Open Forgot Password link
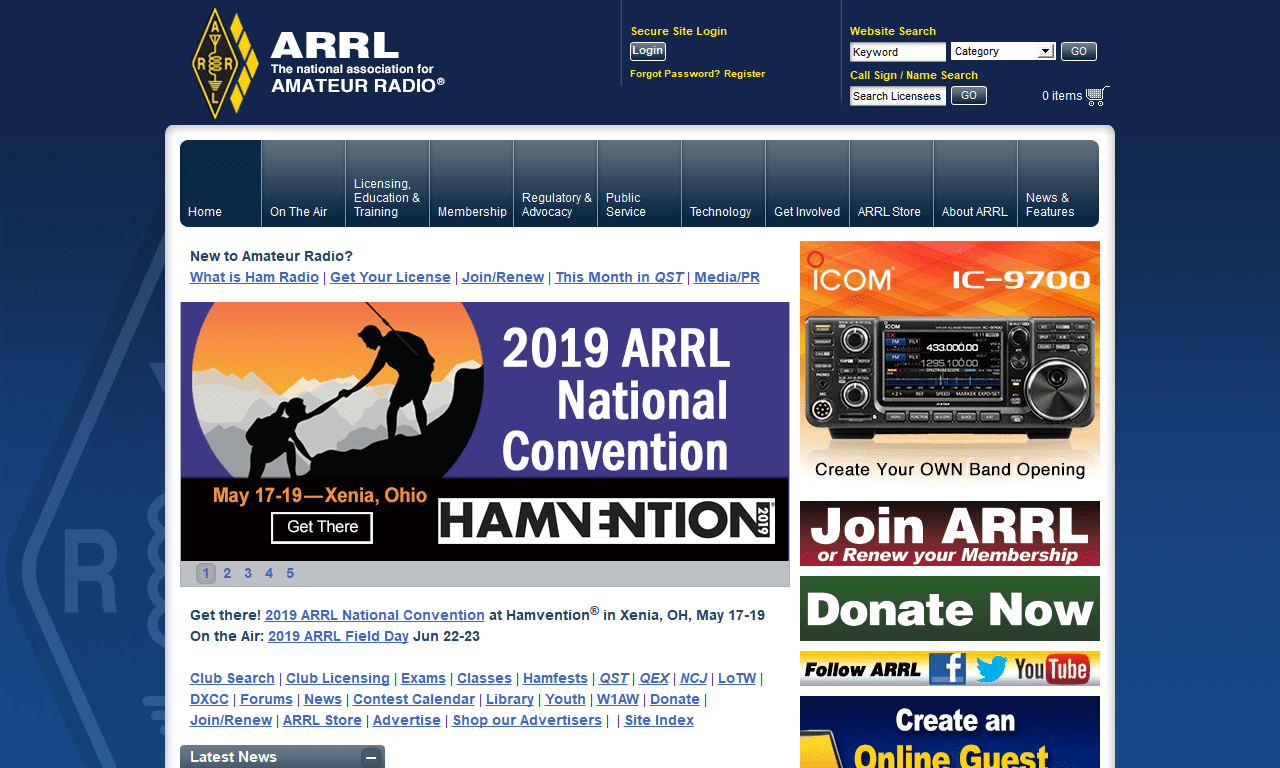This screenshot has height=768, width=1280. coord(675,74)
